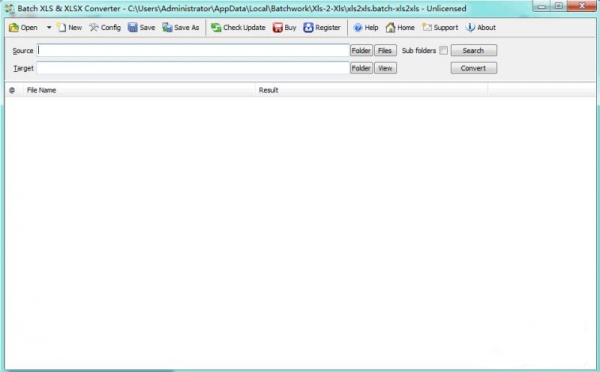
Task: Click the Support toolbar item
Action: point(440,28)
